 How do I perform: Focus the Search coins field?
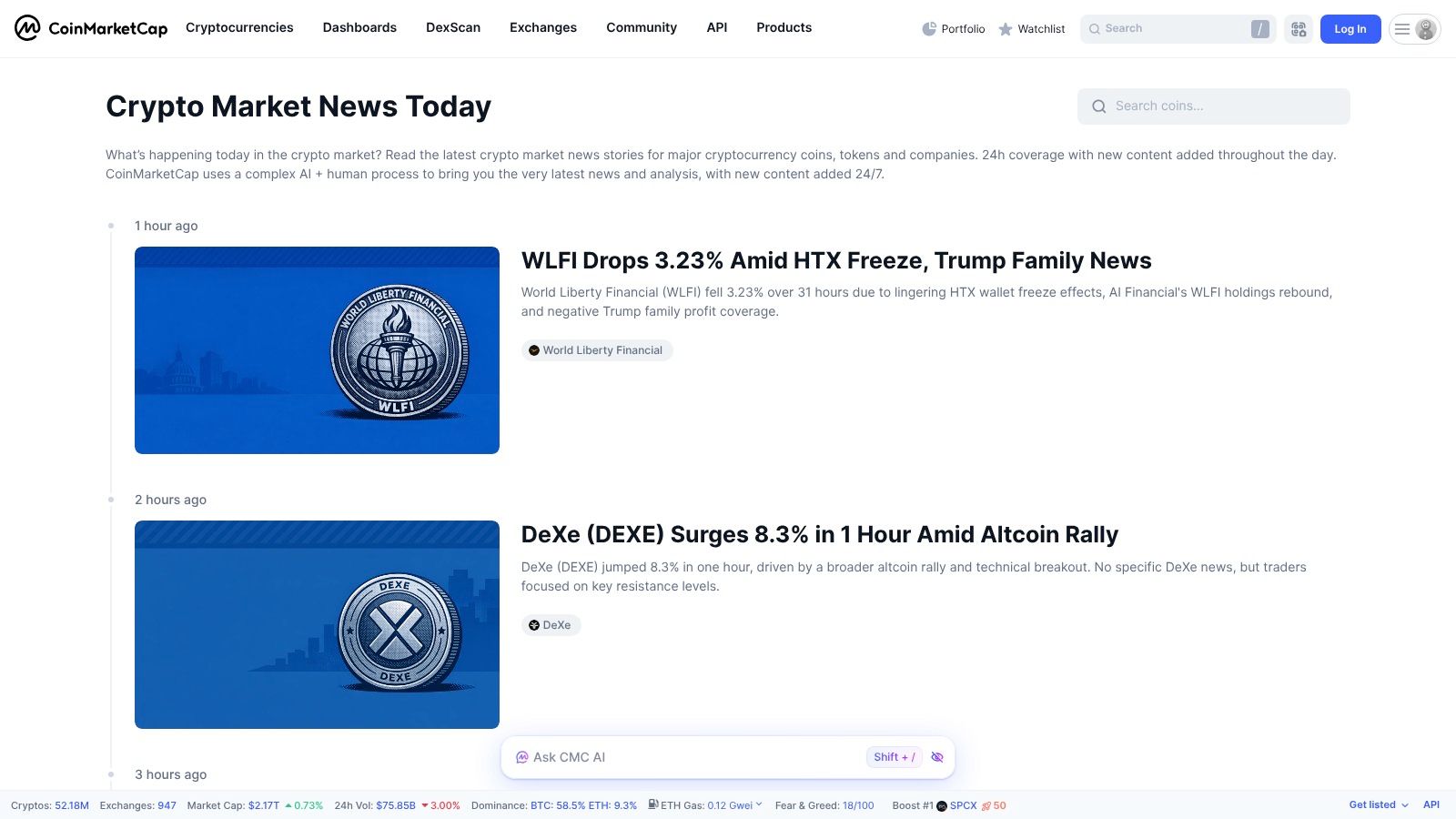[1214, 106]
